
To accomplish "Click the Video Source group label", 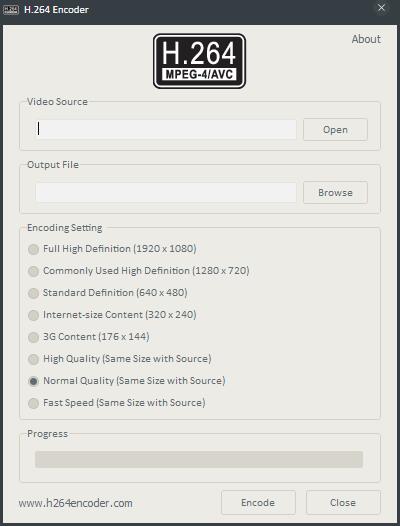I will tap(57, 102).
